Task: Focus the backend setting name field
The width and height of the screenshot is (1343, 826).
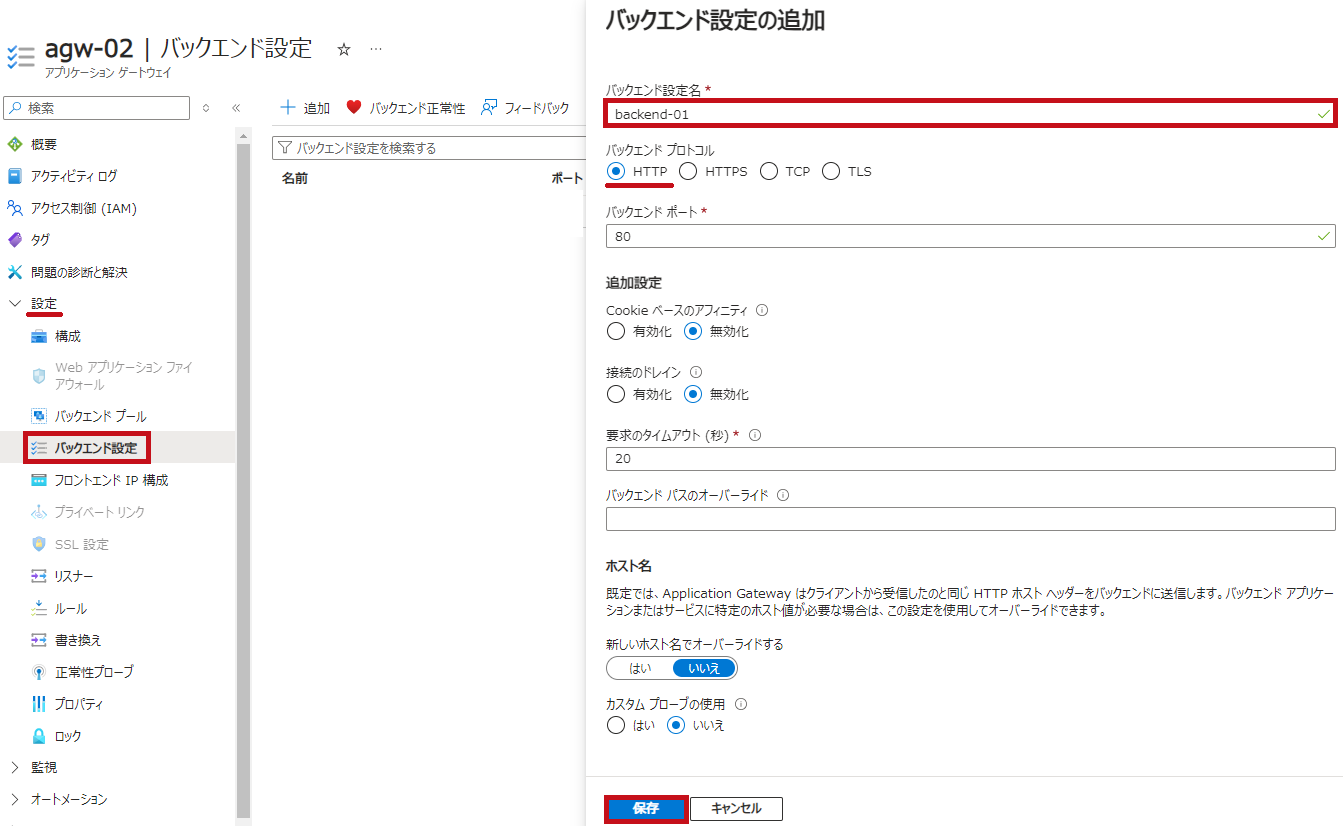Action: tap(971, 114)
